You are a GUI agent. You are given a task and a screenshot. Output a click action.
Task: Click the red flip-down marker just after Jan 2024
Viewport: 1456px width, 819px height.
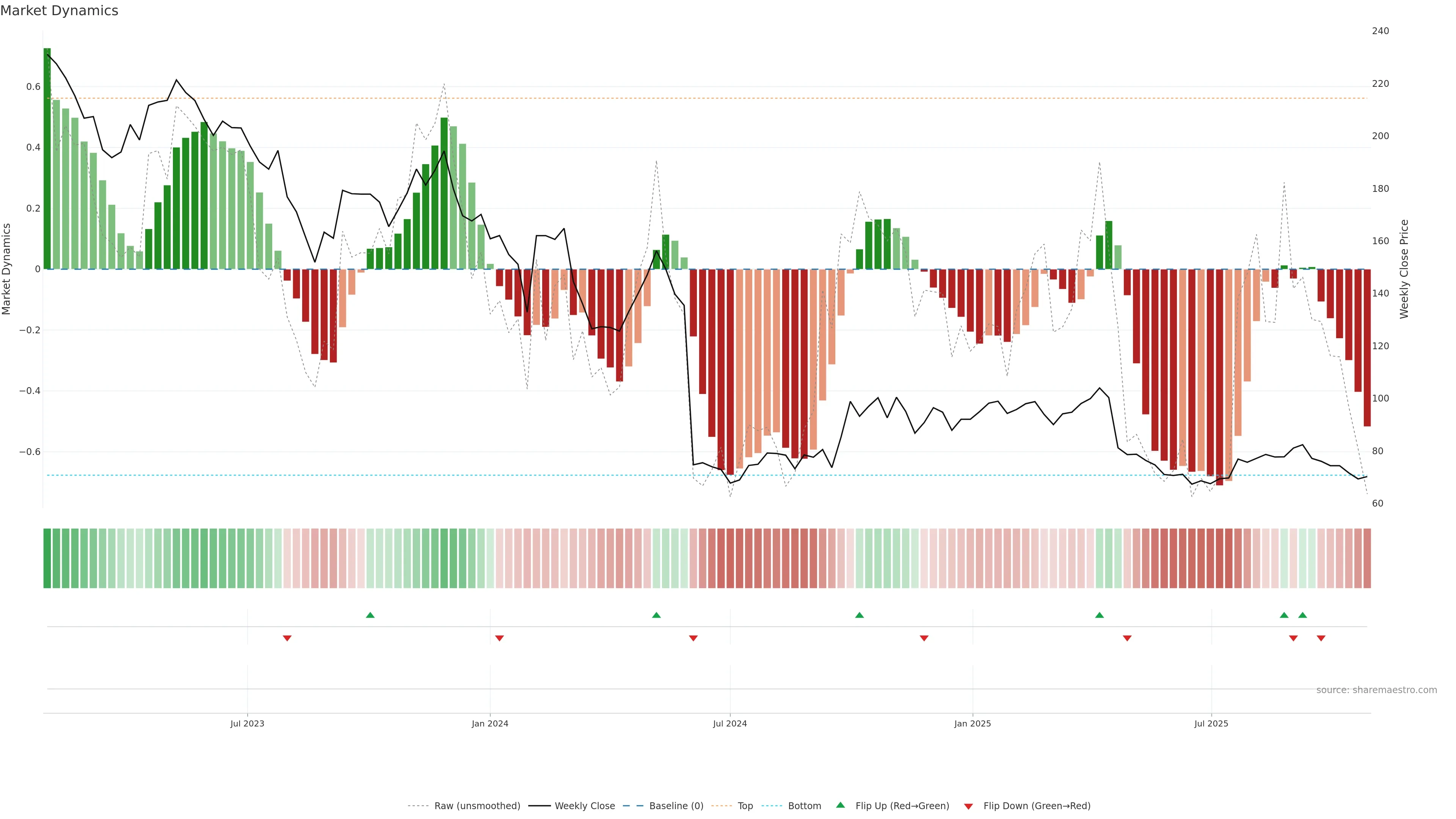pyautogui.click(x=499, y=638)
